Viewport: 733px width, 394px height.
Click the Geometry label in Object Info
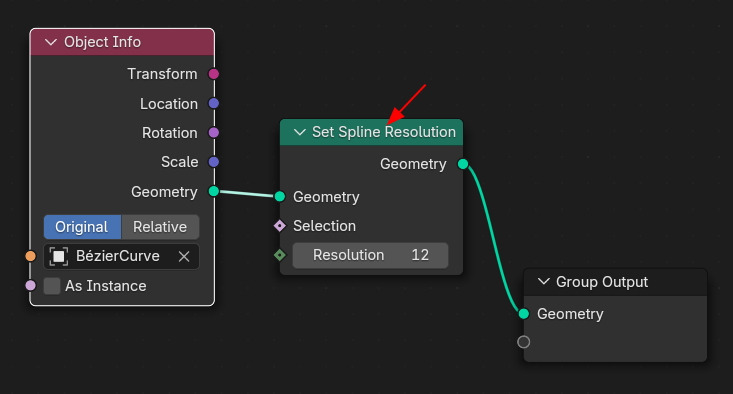pos(164,192)
